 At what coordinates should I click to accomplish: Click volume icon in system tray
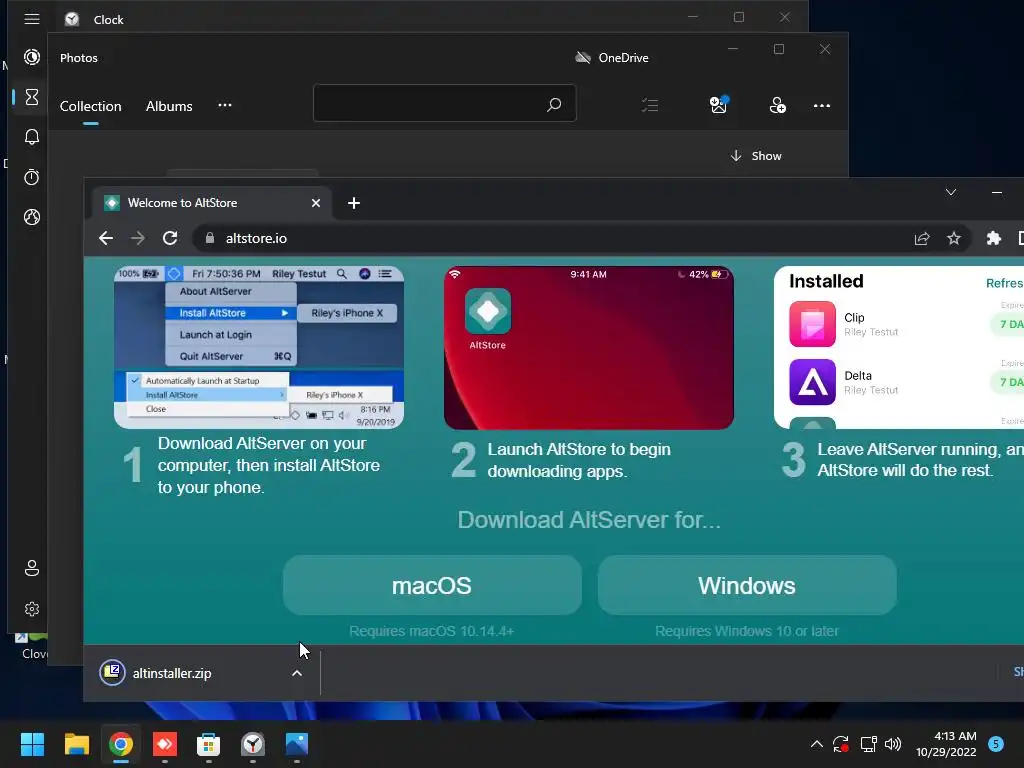point(893,744)
